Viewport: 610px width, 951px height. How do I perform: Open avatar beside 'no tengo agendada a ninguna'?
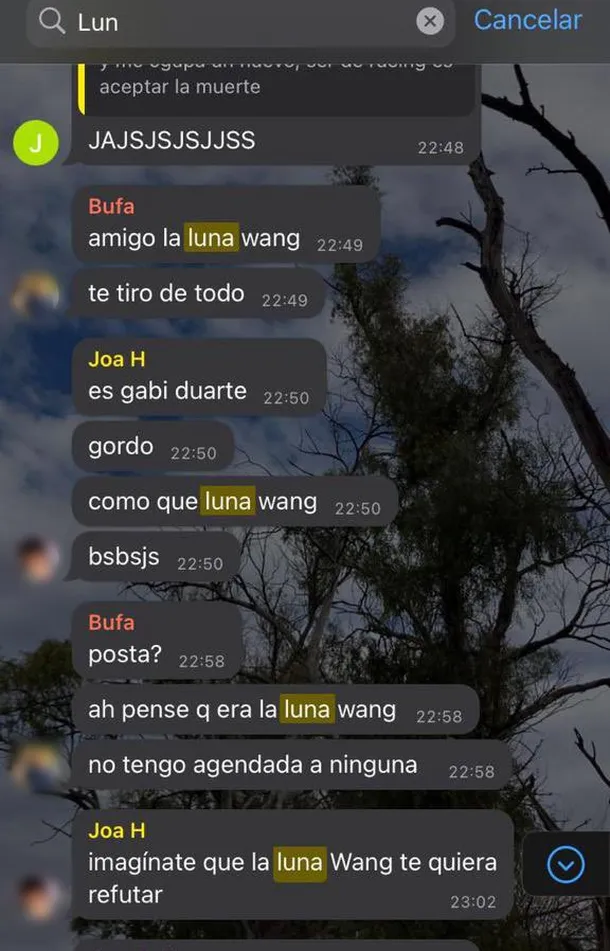click(x=36, y=767)
